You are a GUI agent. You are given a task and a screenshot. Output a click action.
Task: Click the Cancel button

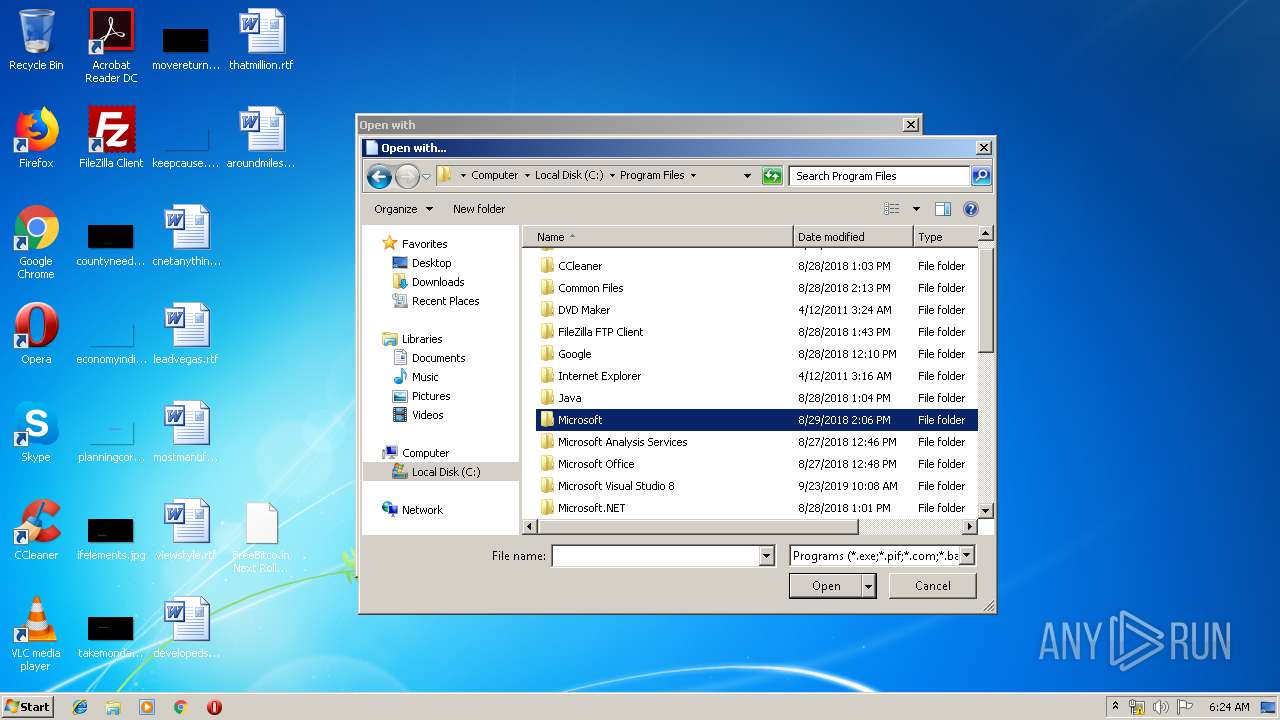coord(932,586)
